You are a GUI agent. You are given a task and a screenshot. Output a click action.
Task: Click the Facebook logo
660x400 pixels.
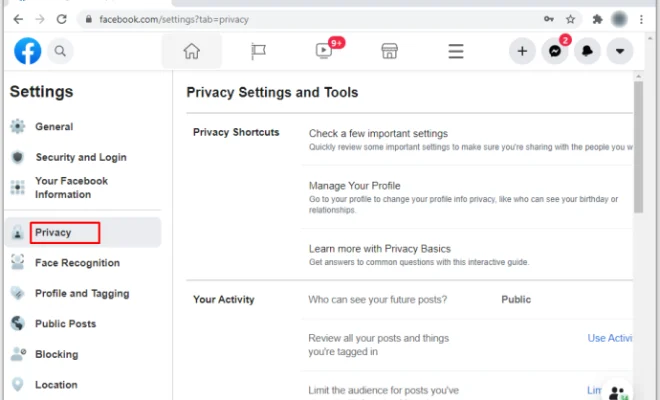27,51
